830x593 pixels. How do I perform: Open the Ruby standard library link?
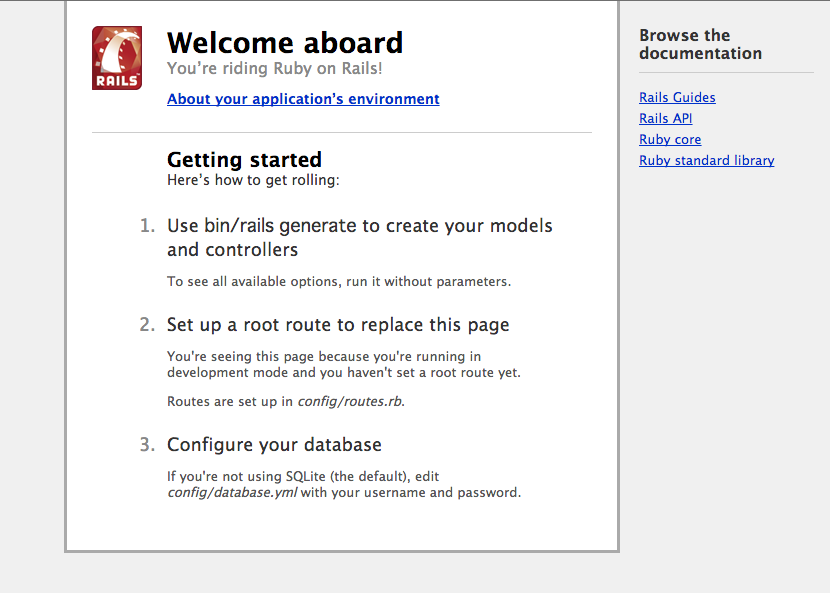706,160
